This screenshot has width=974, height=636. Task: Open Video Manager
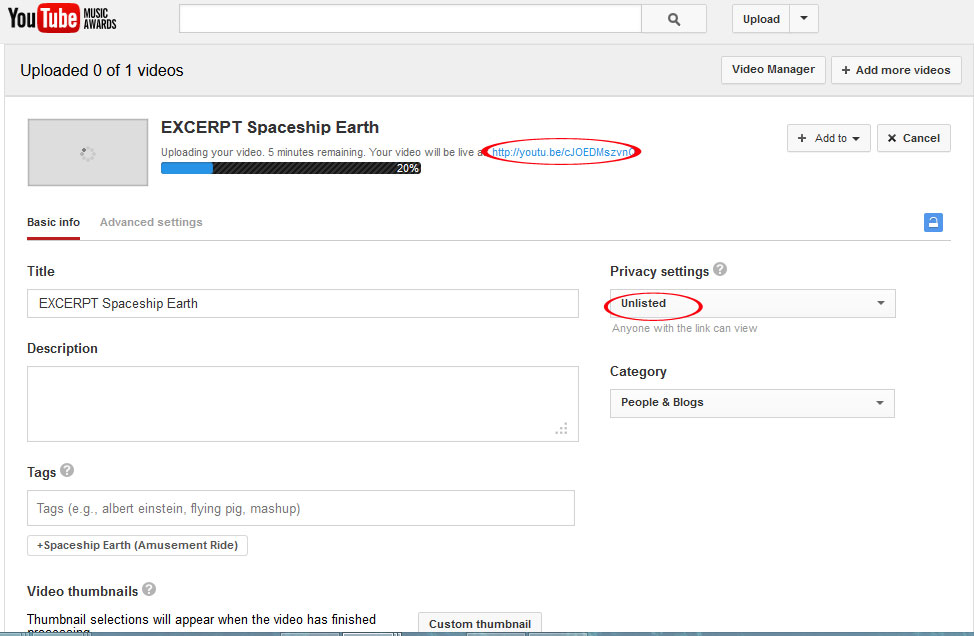point(773,70)
